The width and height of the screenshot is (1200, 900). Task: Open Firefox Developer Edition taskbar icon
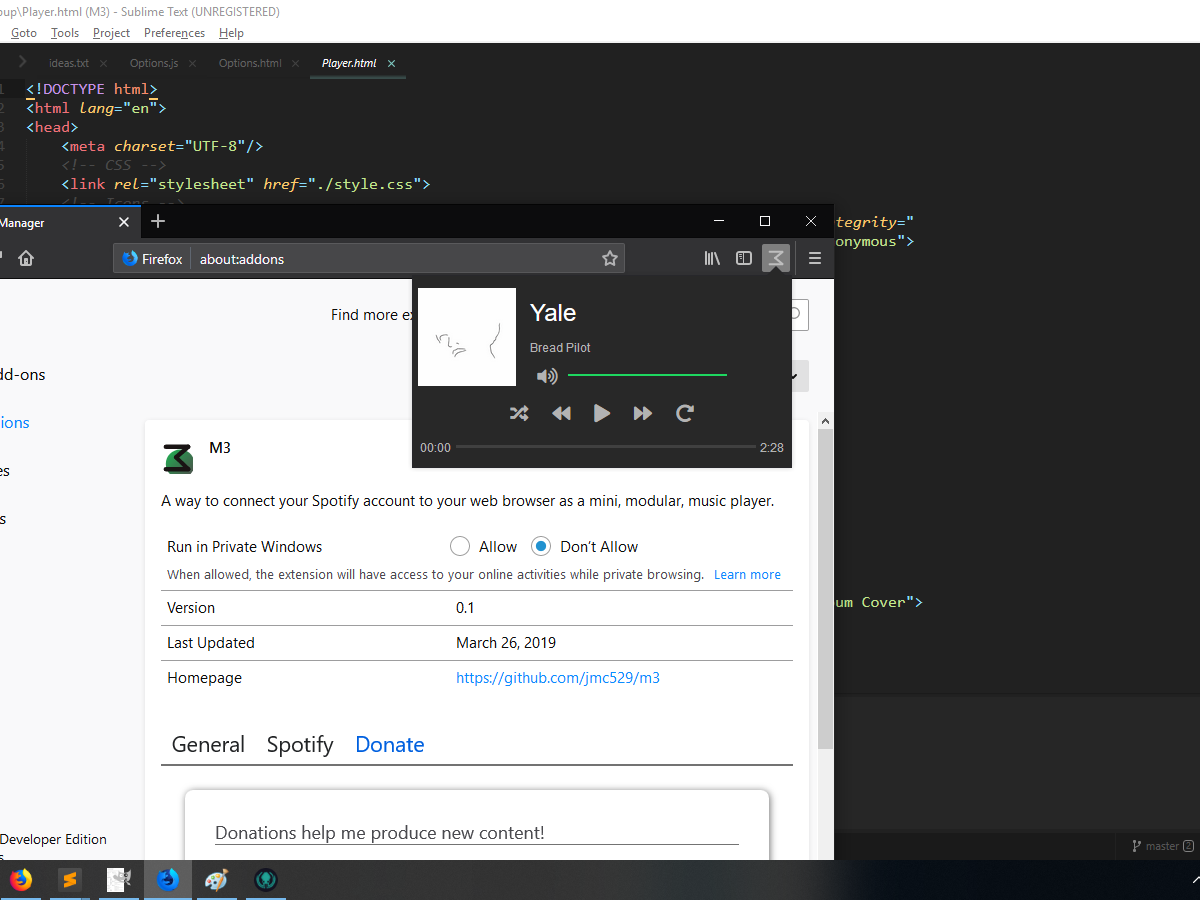pyautogui.click(x=168, y=880)
